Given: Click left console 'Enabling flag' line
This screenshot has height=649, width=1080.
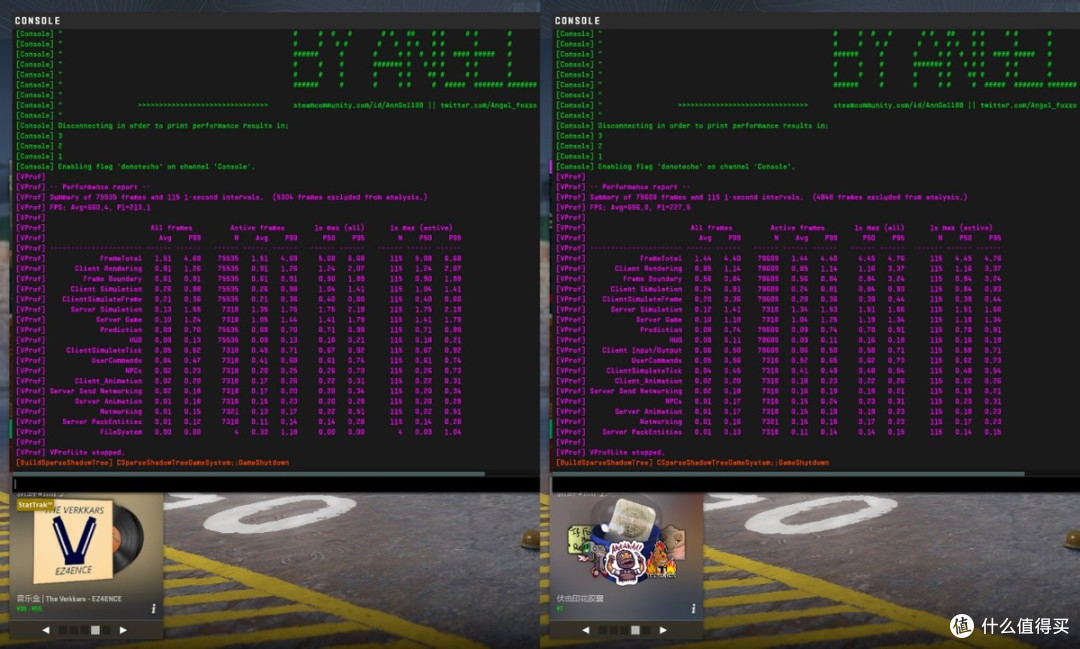Looking at the screenshot, I should point(136,167).
